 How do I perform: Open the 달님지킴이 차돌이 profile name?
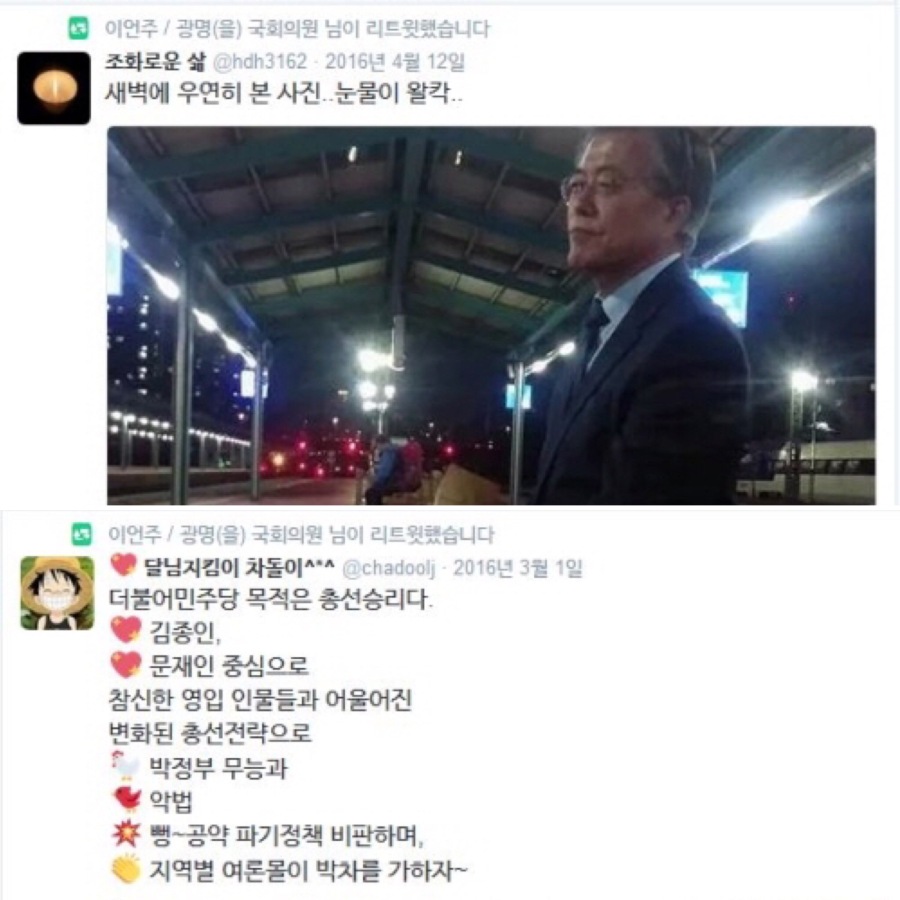[239, 568]
